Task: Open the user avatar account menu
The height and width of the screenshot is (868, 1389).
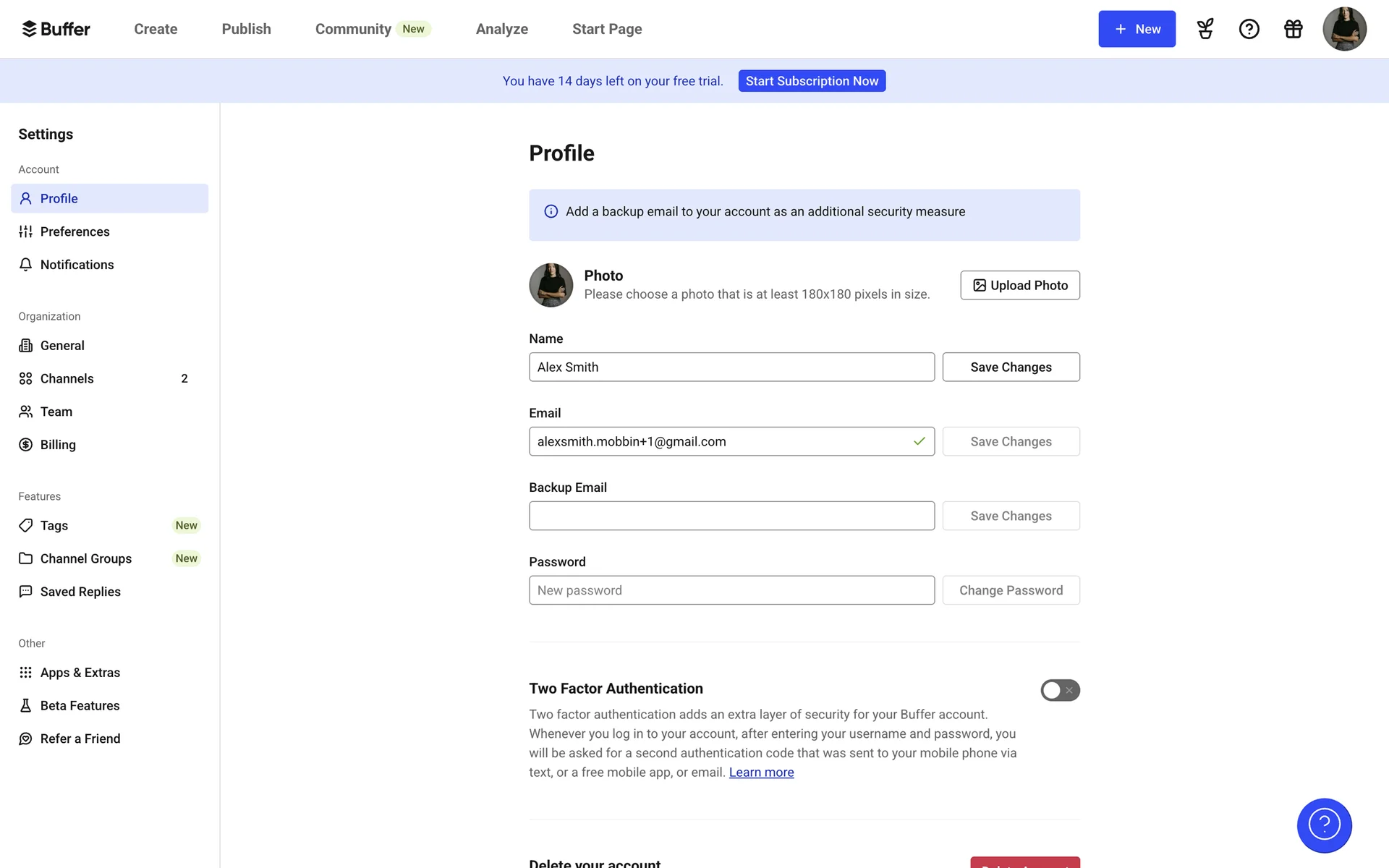Action: click(x=1344, y=29)
